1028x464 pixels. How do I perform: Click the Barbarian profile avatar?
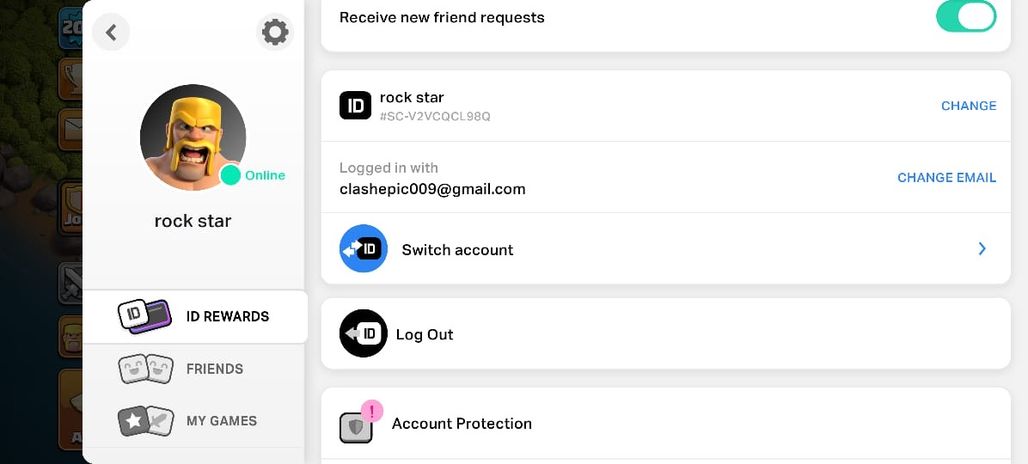(193, 137)
